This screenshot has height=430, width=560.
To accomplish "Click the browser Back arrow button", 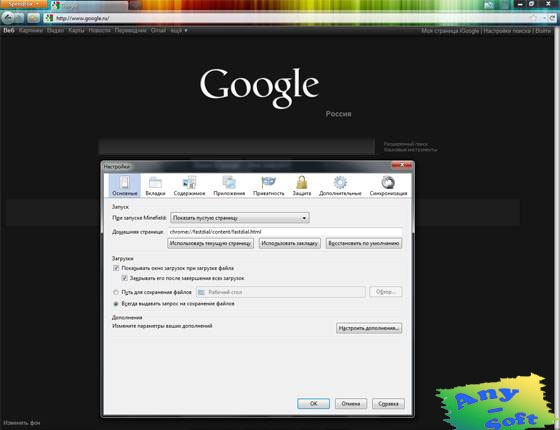I will 8,18.
